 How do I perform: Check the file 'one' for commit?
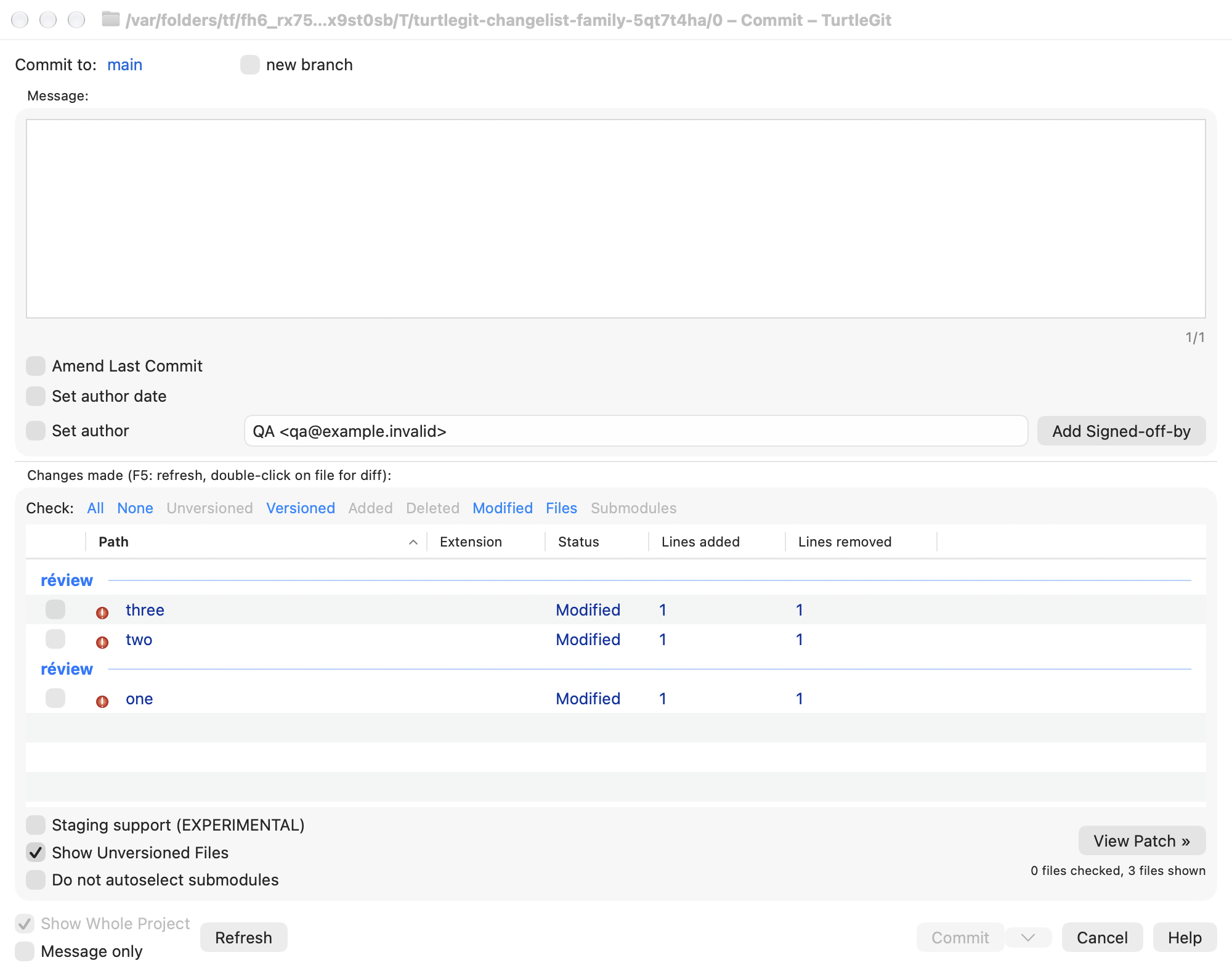(x=55, y=698)
